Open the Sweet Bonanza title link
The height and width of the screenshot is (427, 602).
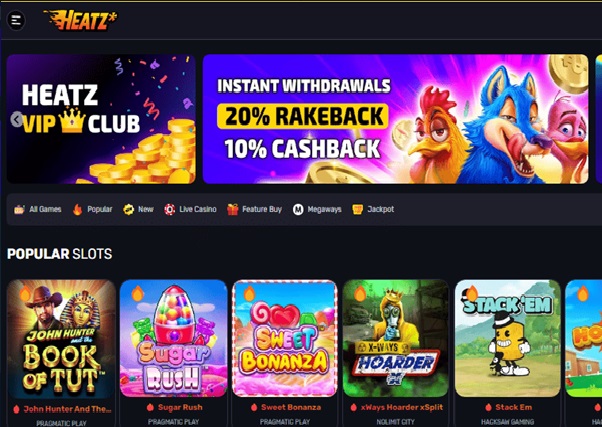[291, 407]
